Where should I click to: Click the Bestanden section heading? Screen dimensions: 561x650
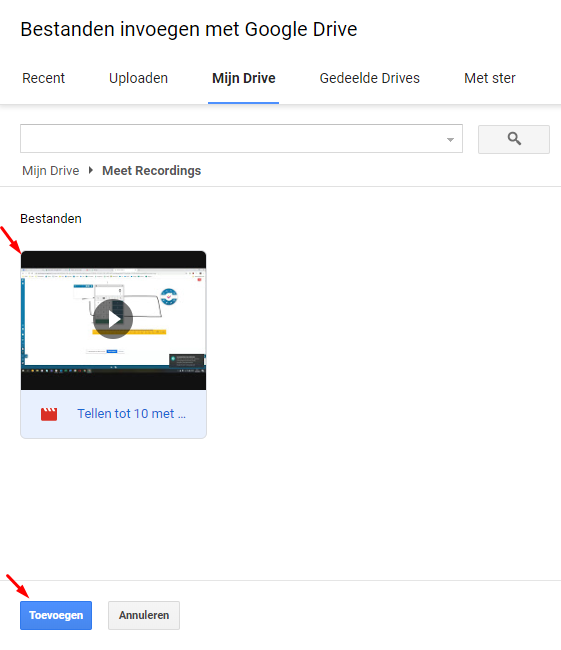tap(51, 219)
